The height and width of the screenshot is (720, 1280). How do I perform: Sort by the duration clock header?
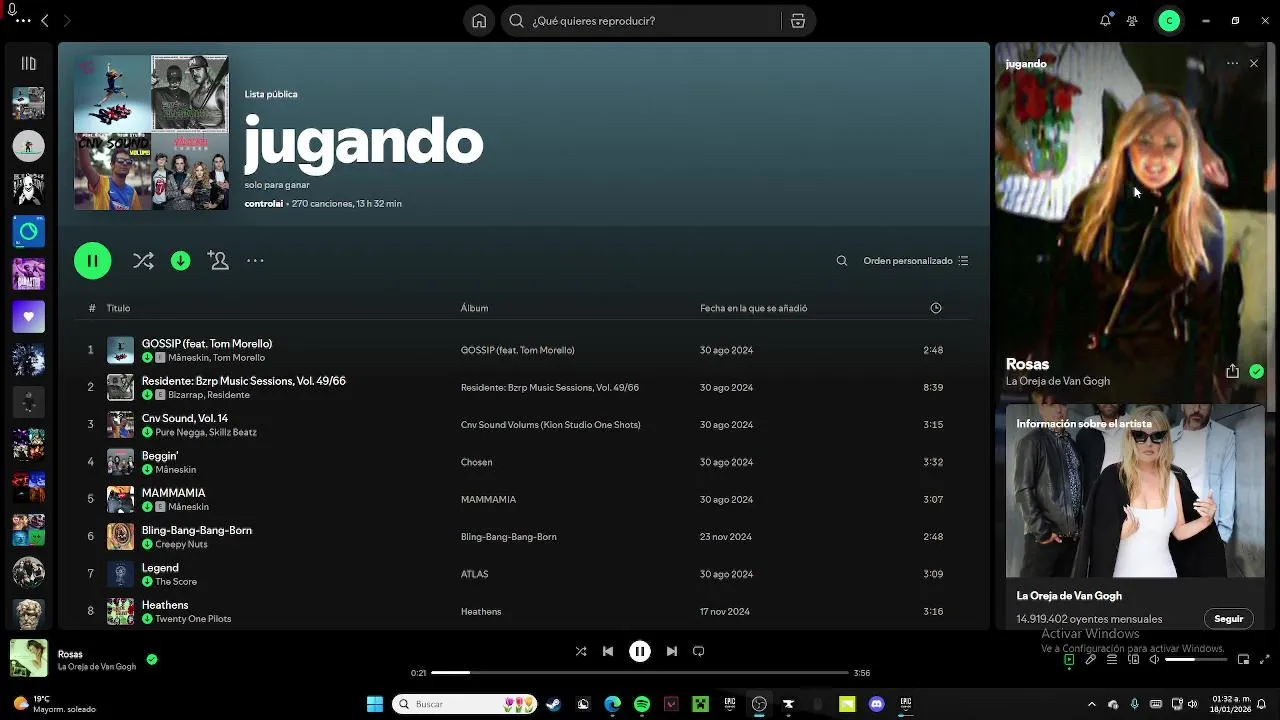pos(936,308)
